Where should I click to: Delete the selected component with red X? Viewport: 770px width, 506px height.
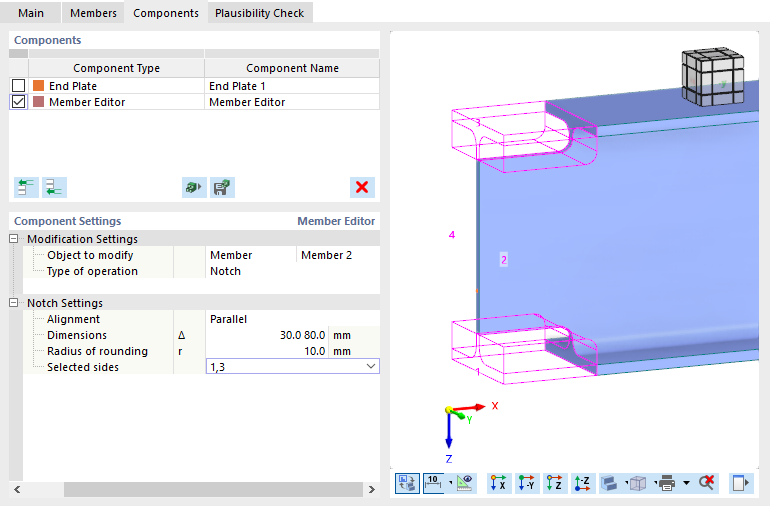click(362, 187)
